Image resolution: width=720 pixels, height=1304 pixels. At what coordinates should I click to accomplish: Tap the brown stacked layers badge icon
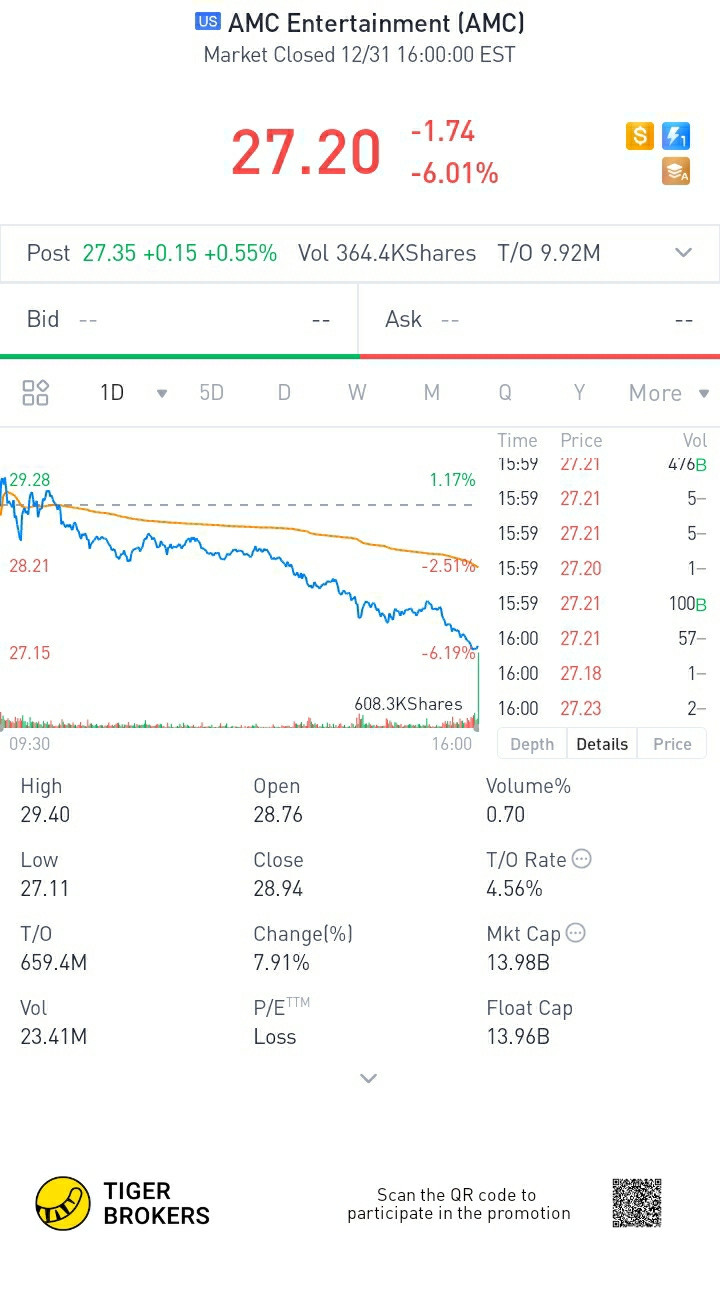point(676,172)
